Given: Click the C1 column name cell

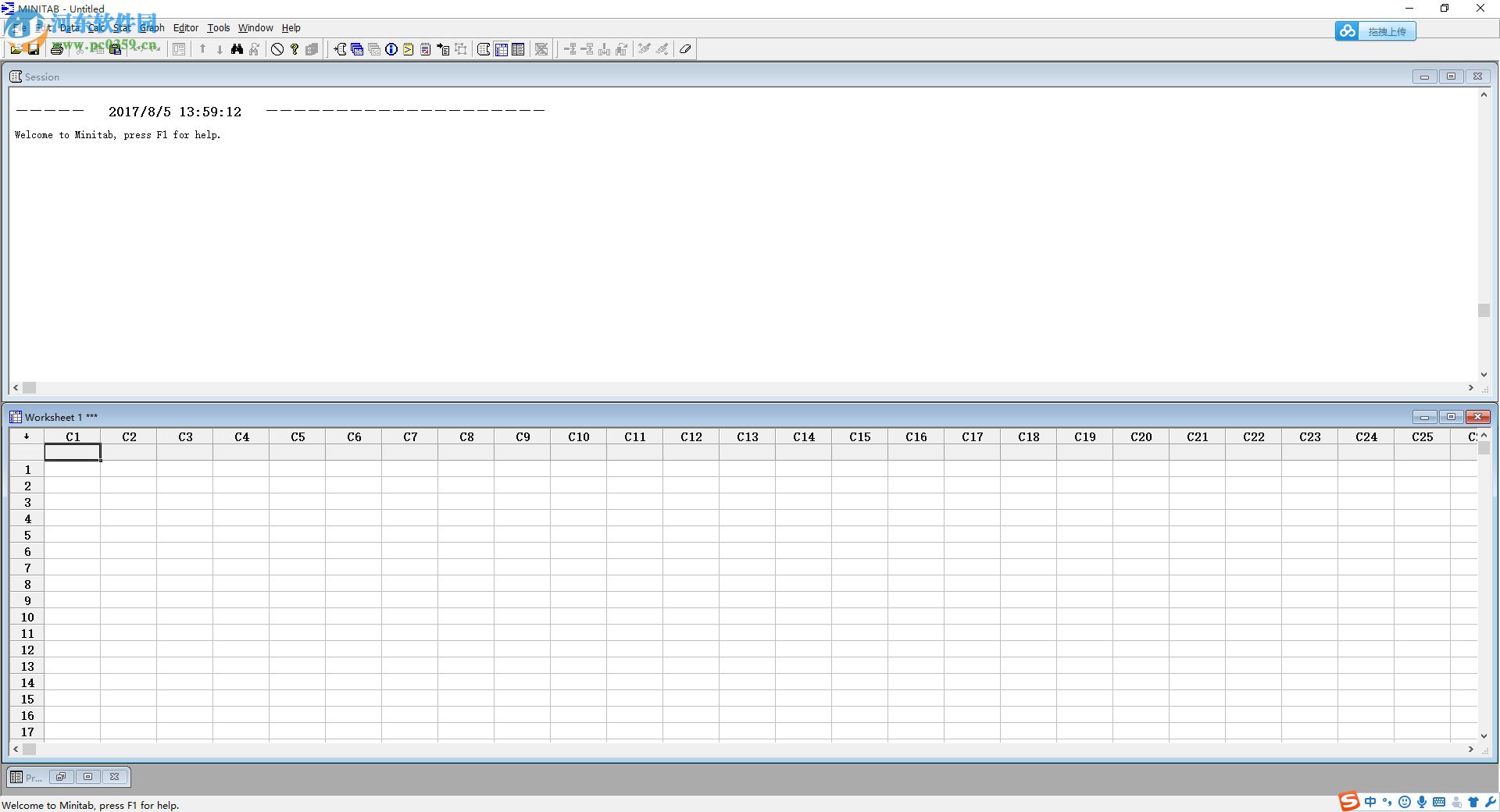Looking at the screenshot, I should 73,452.
